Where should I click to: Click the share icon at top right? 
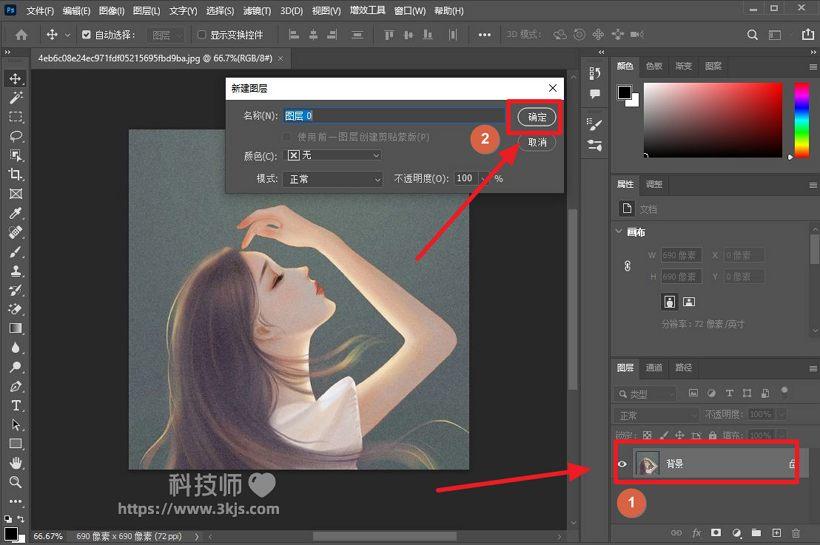point(808,35)
